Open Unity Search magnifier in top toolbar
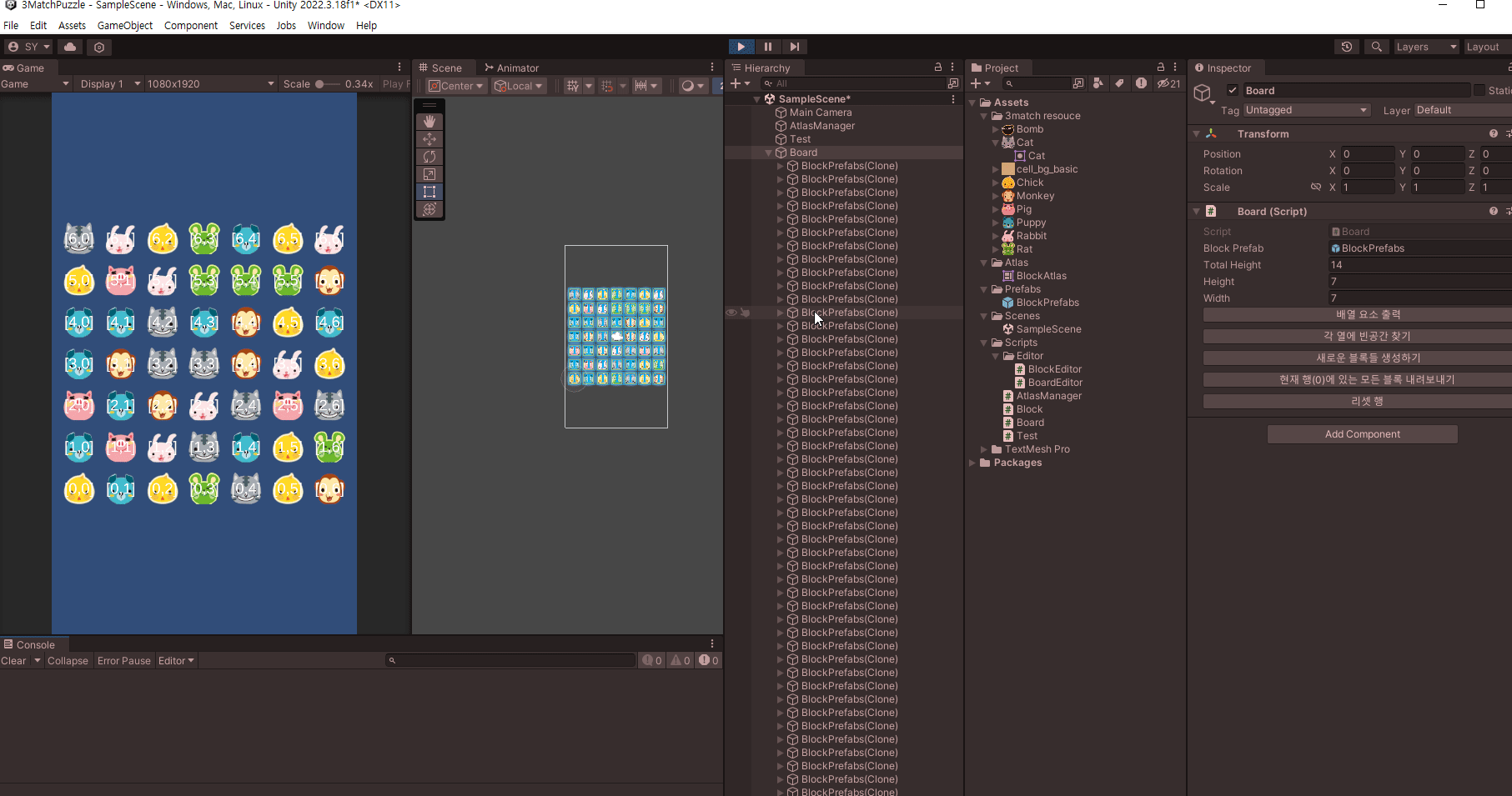This screenshot has height=796, width=1512. point(1376,47)
